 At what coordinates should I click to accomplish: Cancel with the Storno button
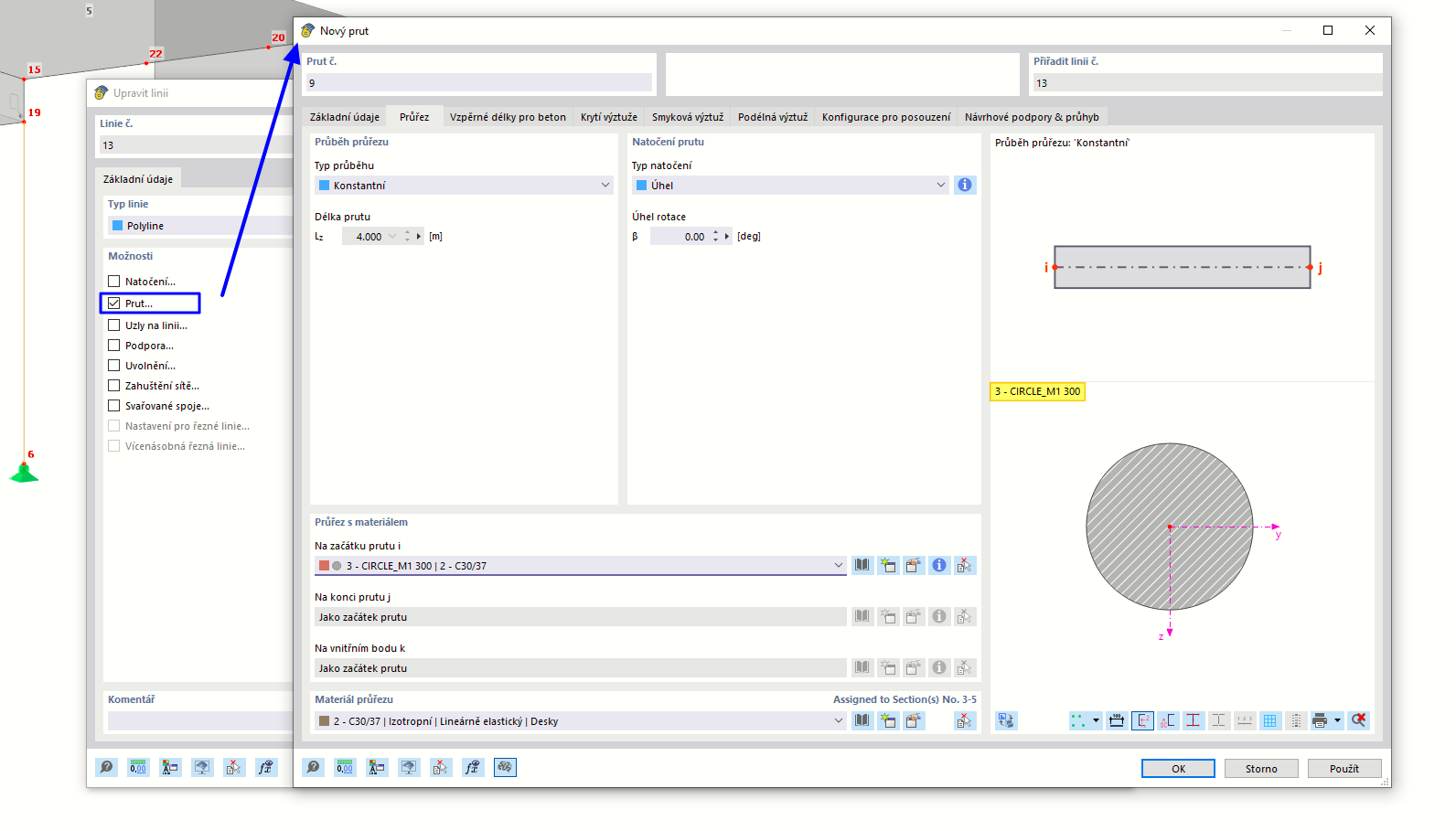coord(1261,769)
